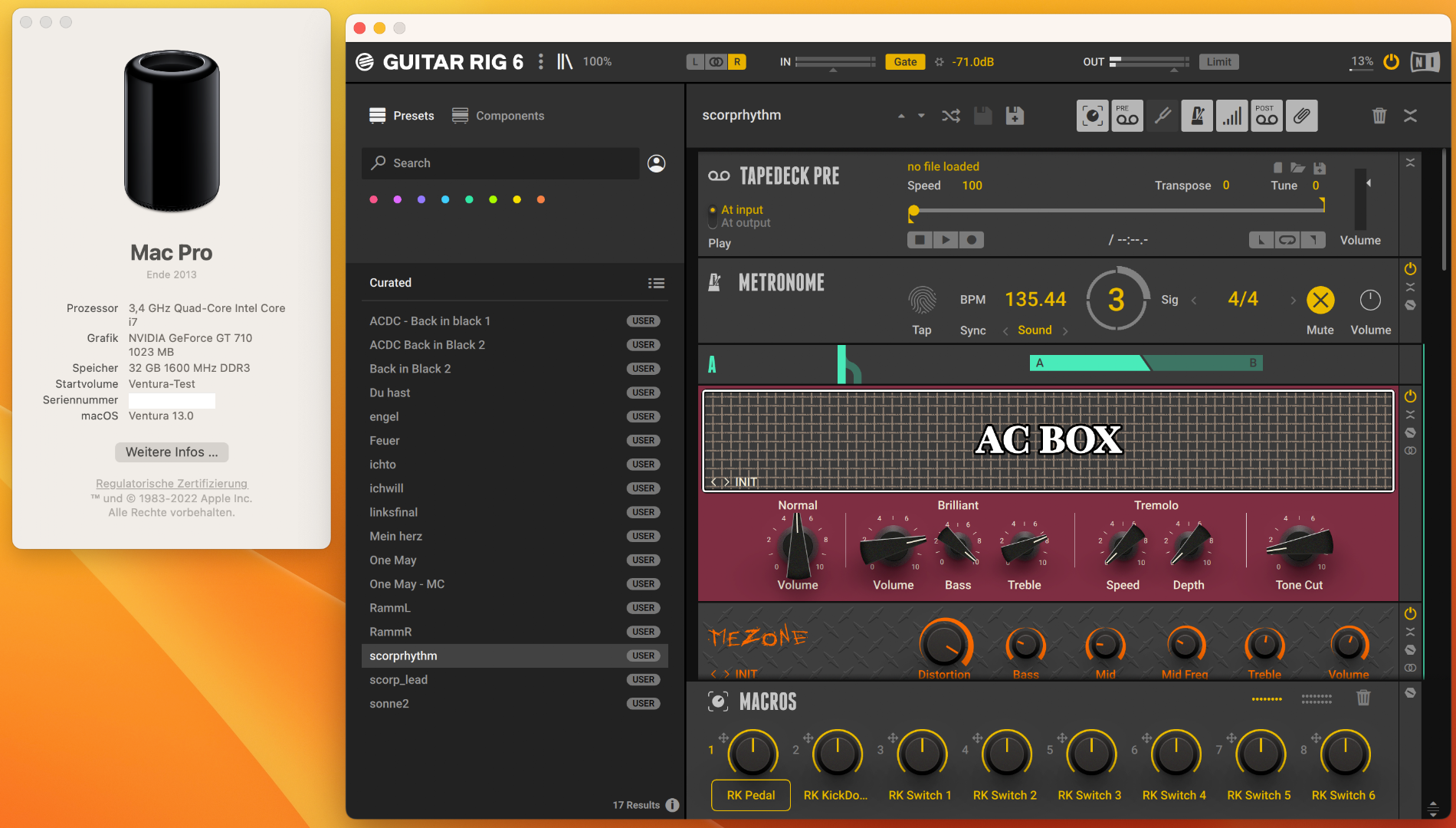Click the Tapedeck Post icon
The height and width of the screenshot is (828, 1456).
(1267, 116)
